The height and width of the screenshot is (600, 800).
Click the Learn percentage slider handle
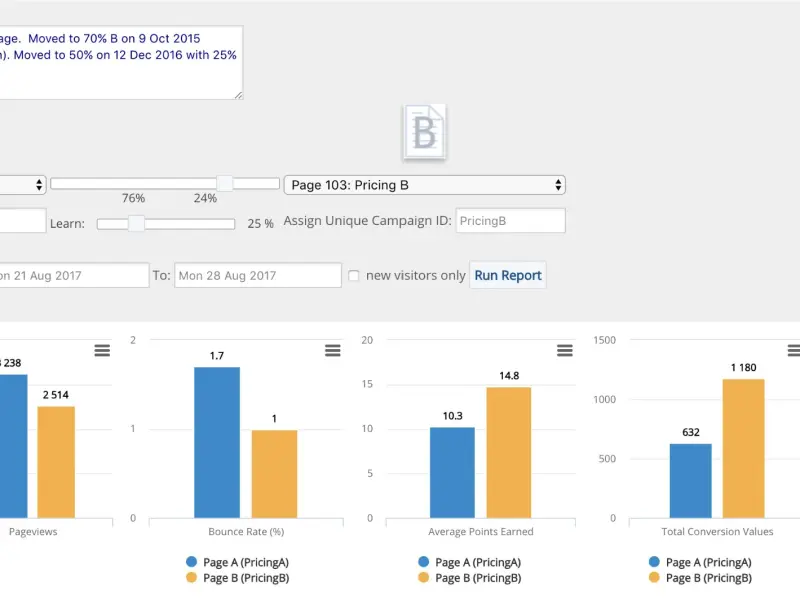(136, 223)
